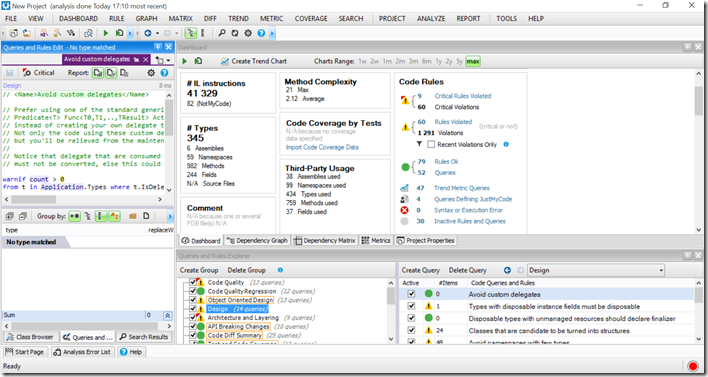Viewport: 708px width, 377px height.
Task: Uncheck the Code Quality group checkbox
Action: point(192,282)
